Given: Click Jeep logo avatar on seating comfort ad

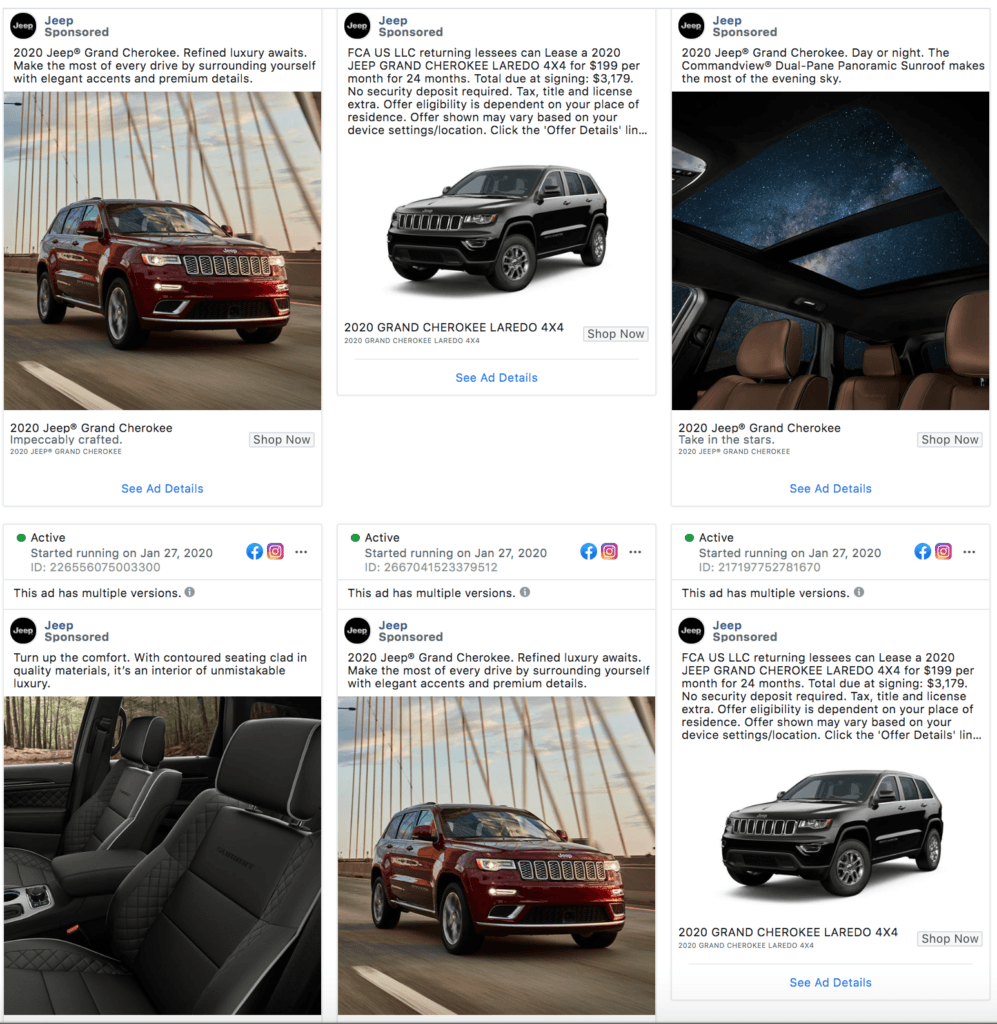Looking at the screenshot, I should tap(24, 630).
